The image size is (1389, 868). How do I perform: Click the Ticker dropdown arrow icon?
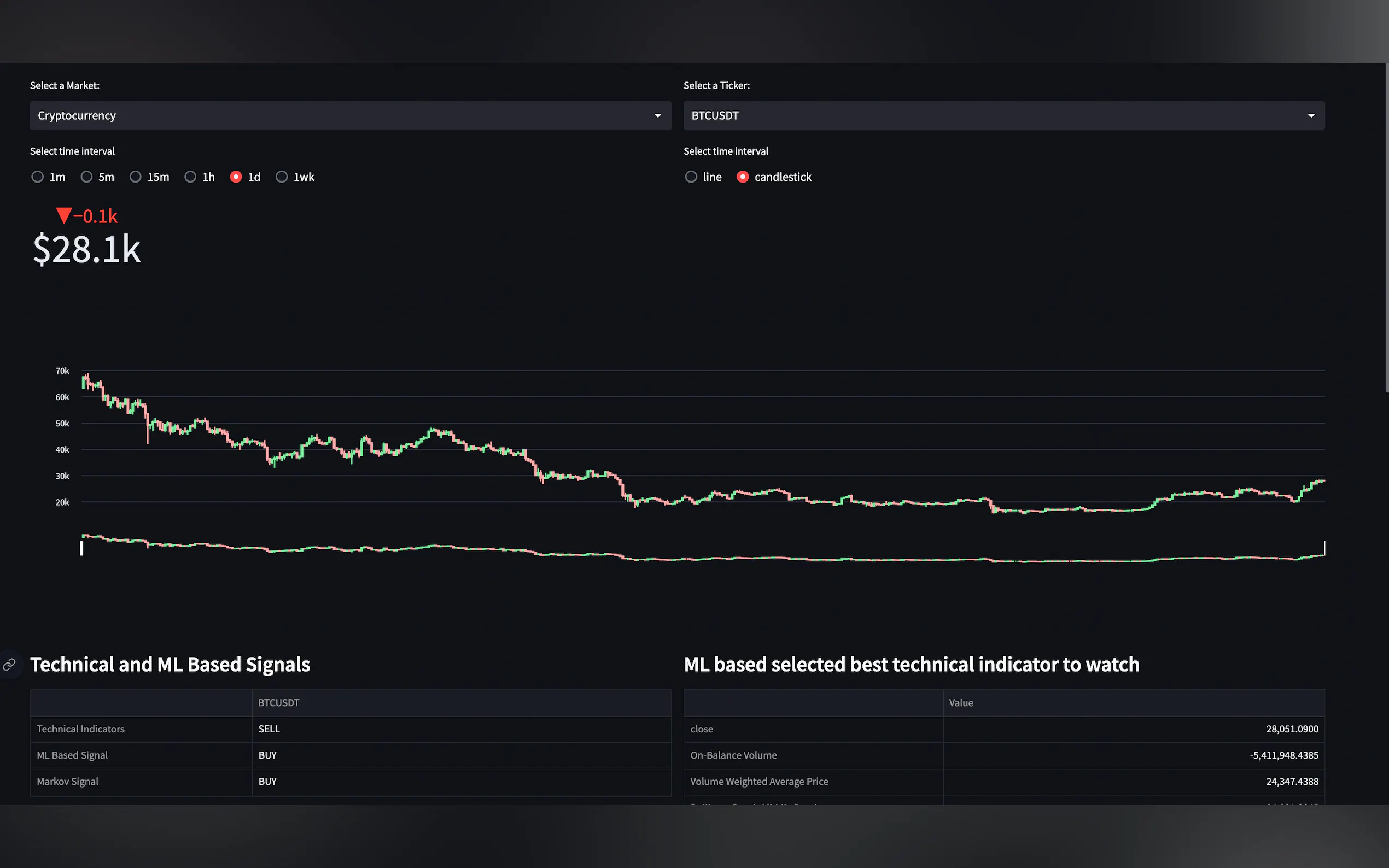pos(1311,116)
